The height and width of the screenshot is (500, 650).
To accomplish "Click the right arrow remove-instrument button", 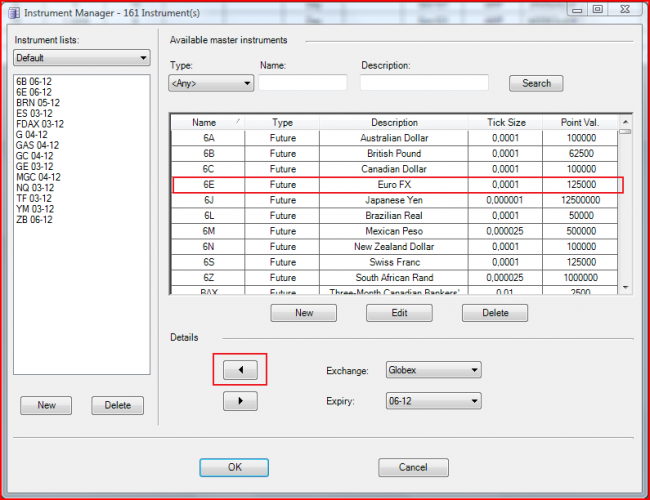I will (240, 401).
